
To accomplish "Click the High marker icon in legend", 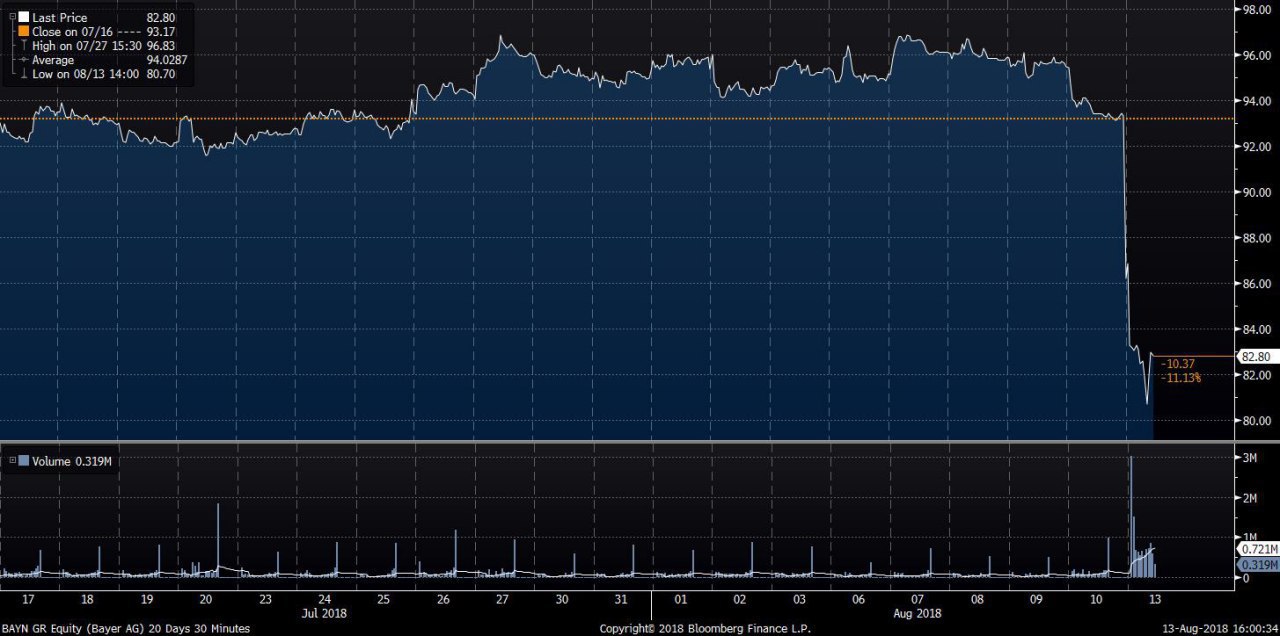I will 23,46.
